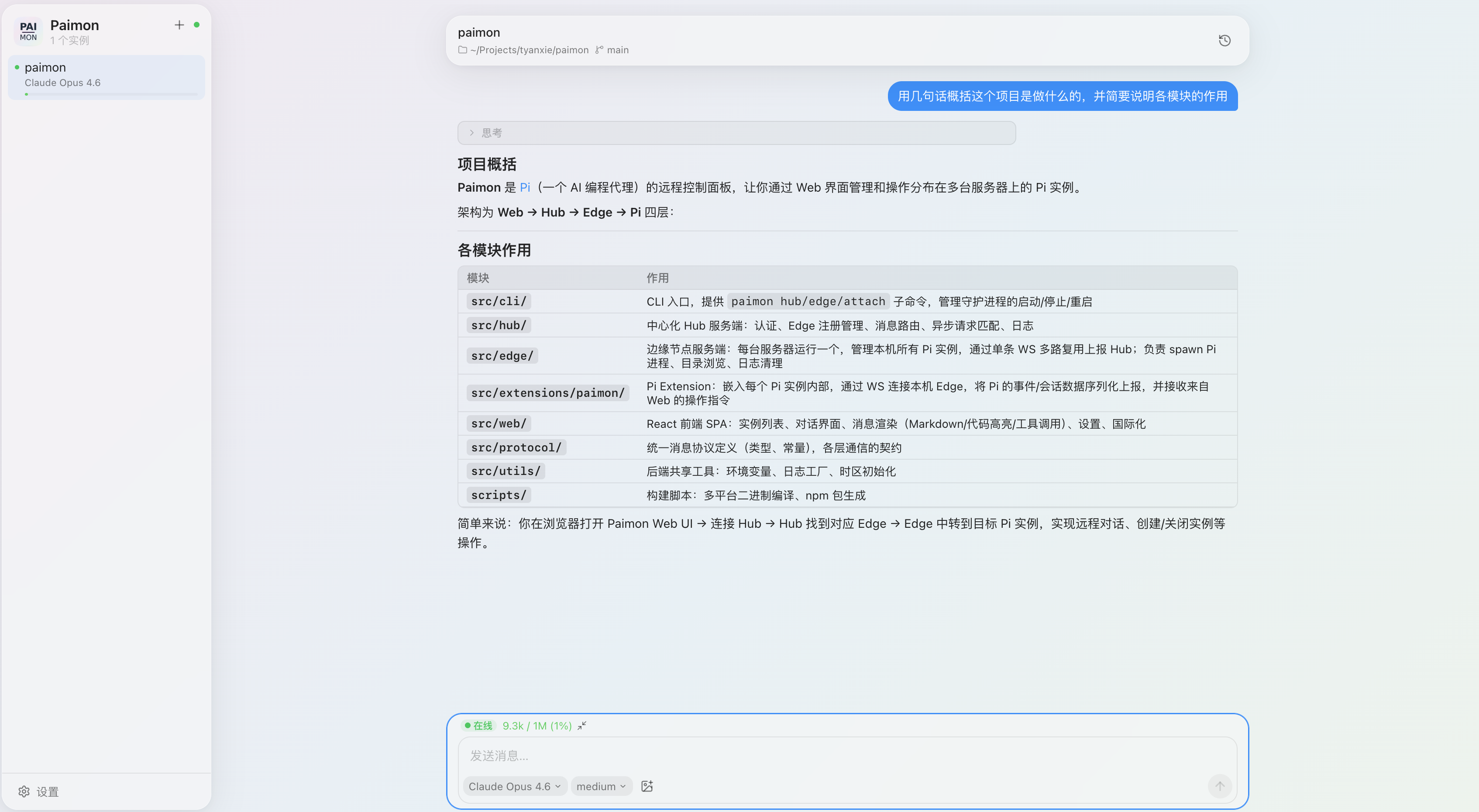The height and width of the screenshot is (812, 1479).
Task: Click the scripts/ module cell
Action: (x=499, y=495)
